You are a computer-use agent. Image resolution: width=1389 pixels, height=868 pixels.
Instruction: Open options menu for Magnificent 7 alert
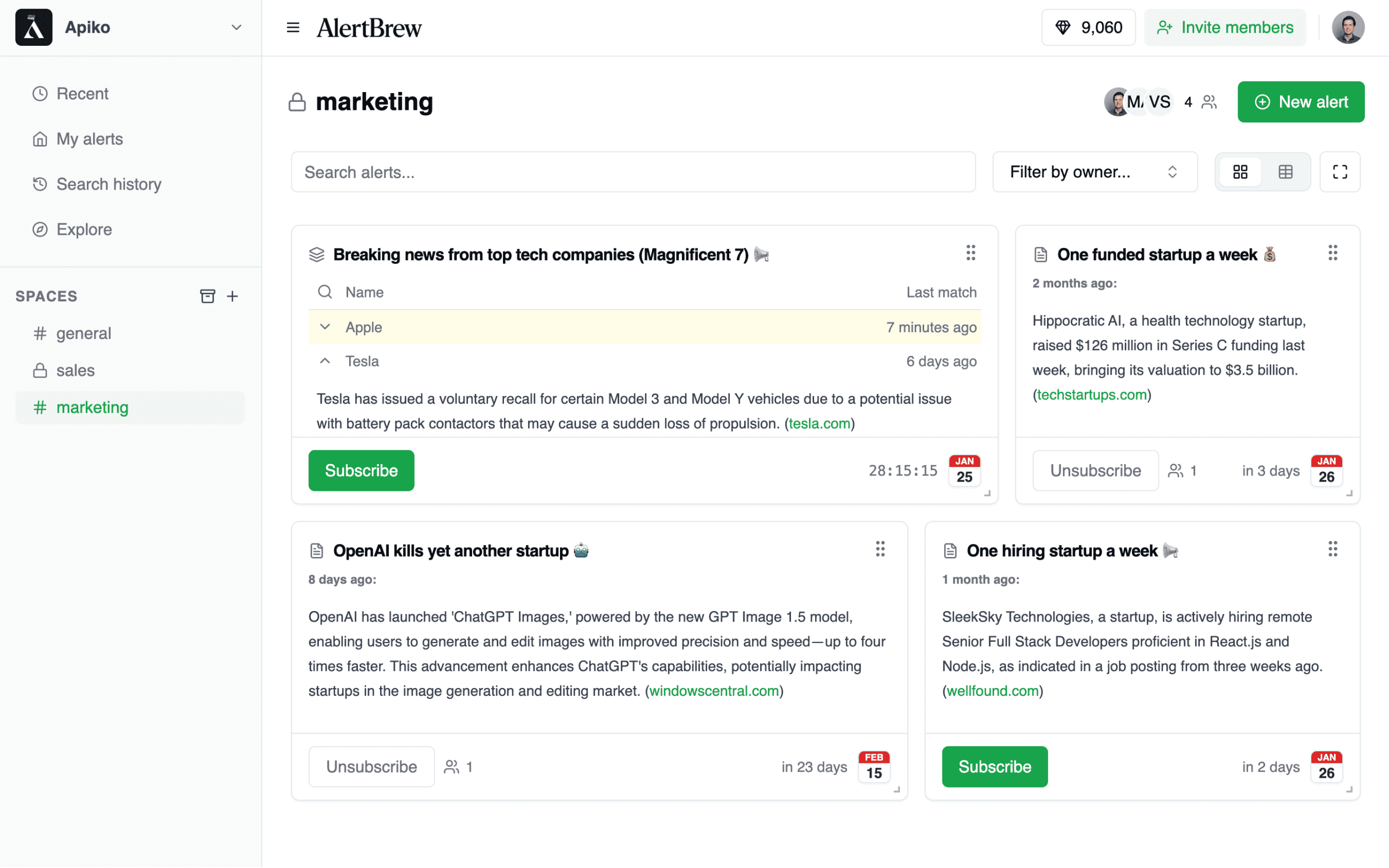coord(970,253)
